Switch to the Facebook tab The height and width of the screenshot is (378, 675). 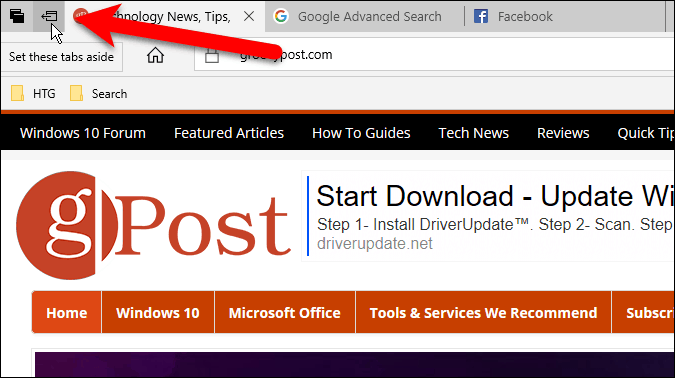click(564, 16)
